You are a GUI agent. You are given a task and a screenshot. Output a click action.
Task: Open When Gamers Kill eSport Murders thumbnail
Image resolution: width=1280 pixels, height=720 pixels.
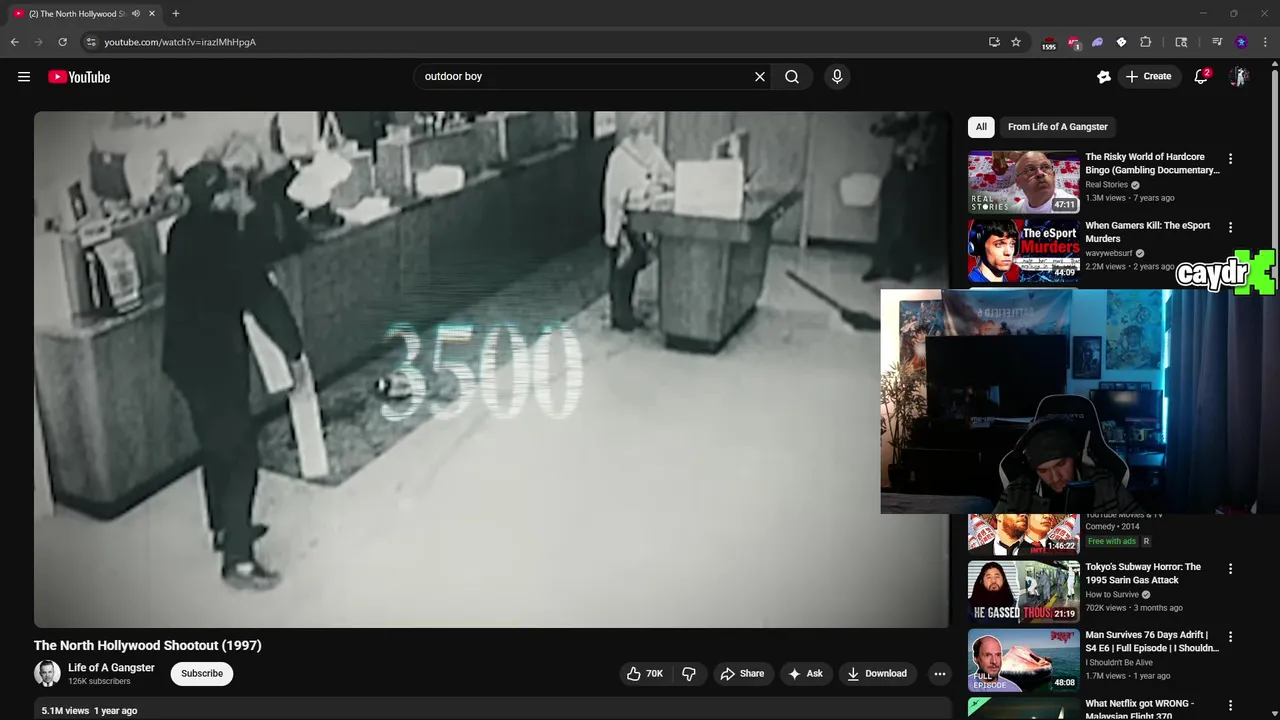[x=1023, y=250]
